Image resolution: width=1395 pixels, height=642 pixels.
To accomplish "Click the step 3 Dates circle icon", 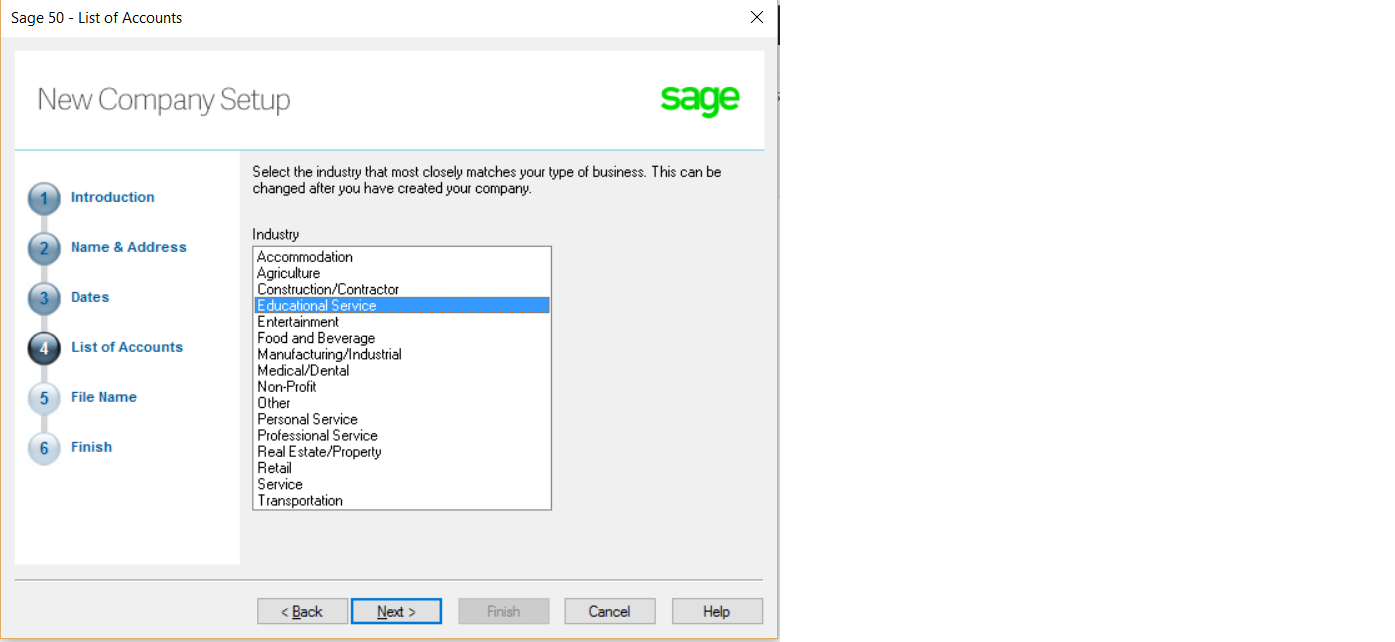I will click(44, 299).
